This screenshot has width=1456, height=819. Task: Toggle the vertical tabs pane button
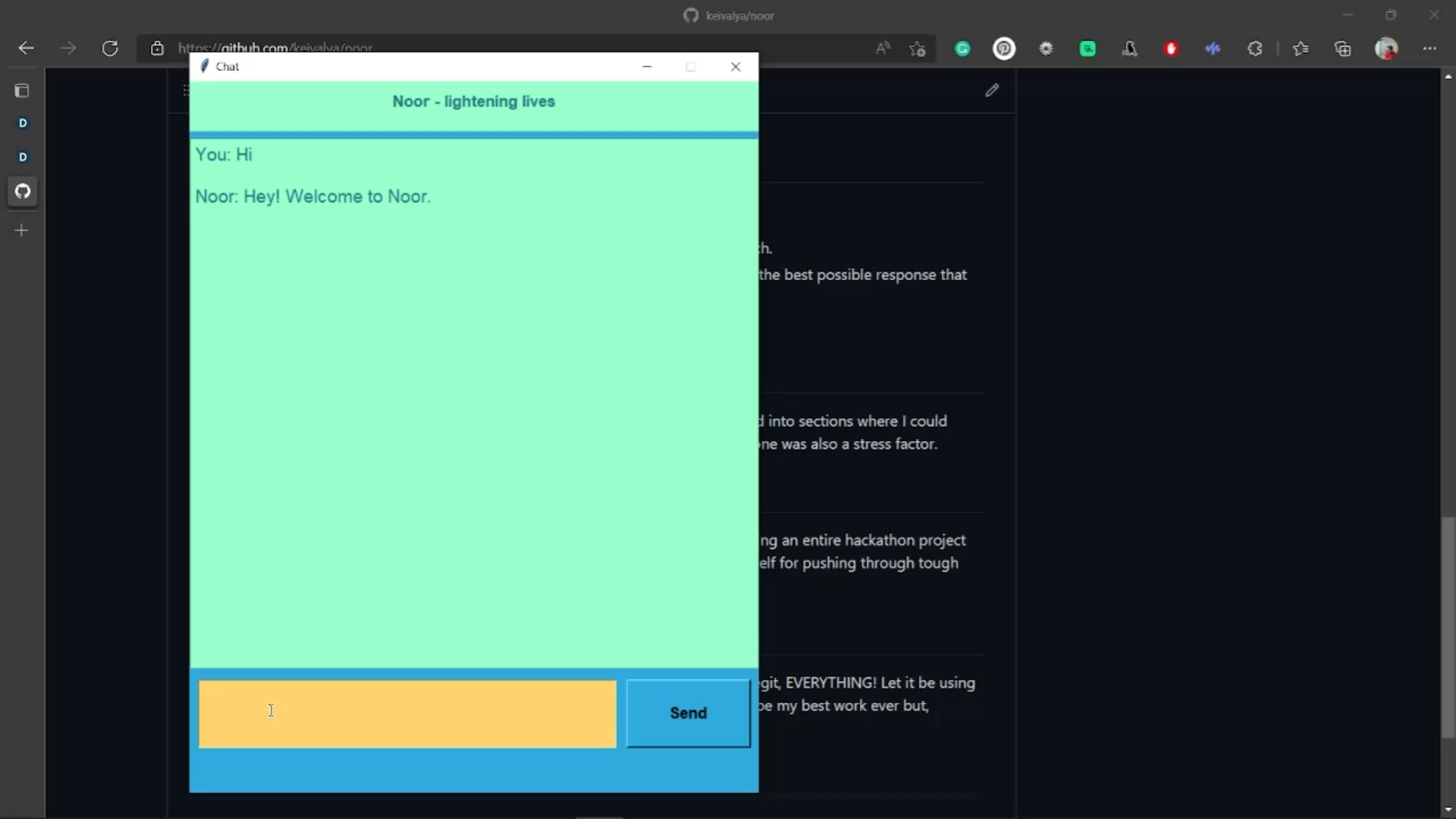(x=22, y=91)
